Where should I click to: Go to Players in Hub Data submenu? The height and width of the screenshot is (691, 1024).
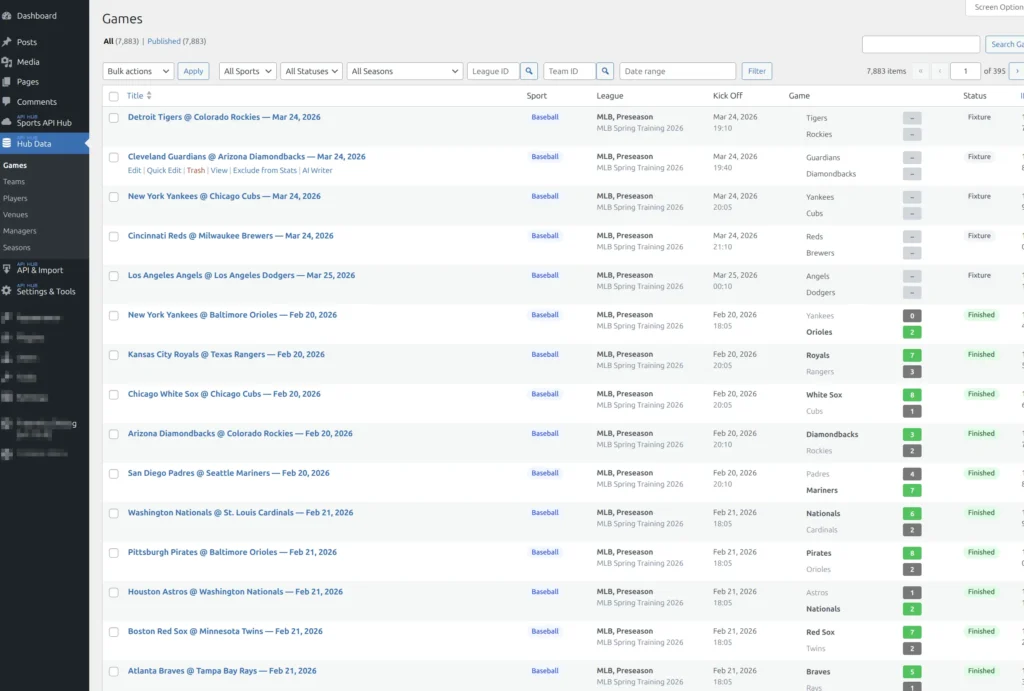coord(15,198)
